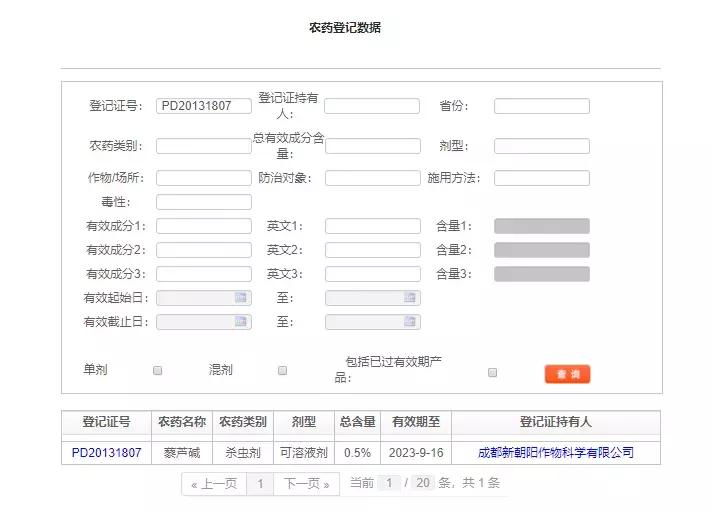Click the 登记证号 column header
The image size is (712, 513).
click(x=106, y=422)
